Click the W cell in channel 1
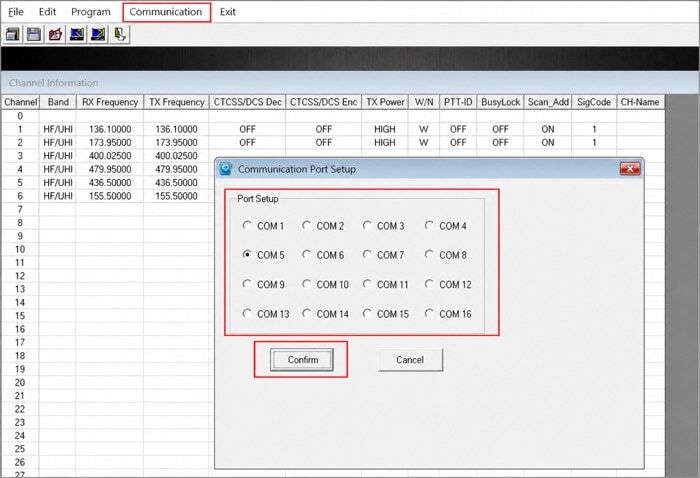The height and width of the screenshot is (478, 700). [x=424, y=129]
